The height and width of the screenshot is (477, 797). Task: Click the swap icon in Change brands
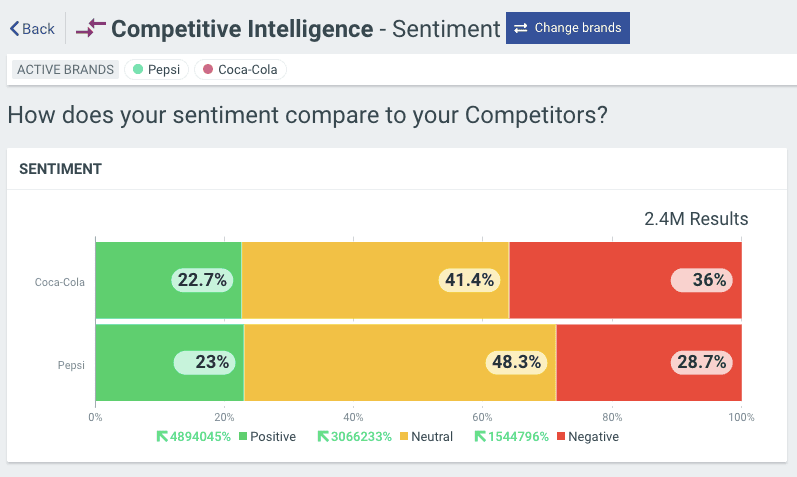[x=521, y=28]
